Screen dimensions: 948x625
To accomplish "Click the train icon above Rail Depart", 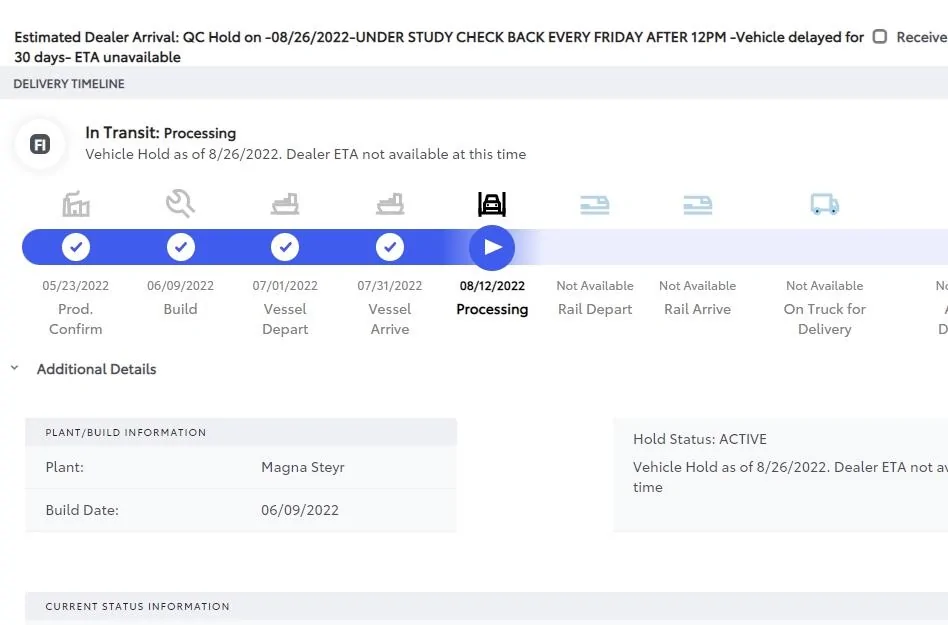I will click(595, 205).
